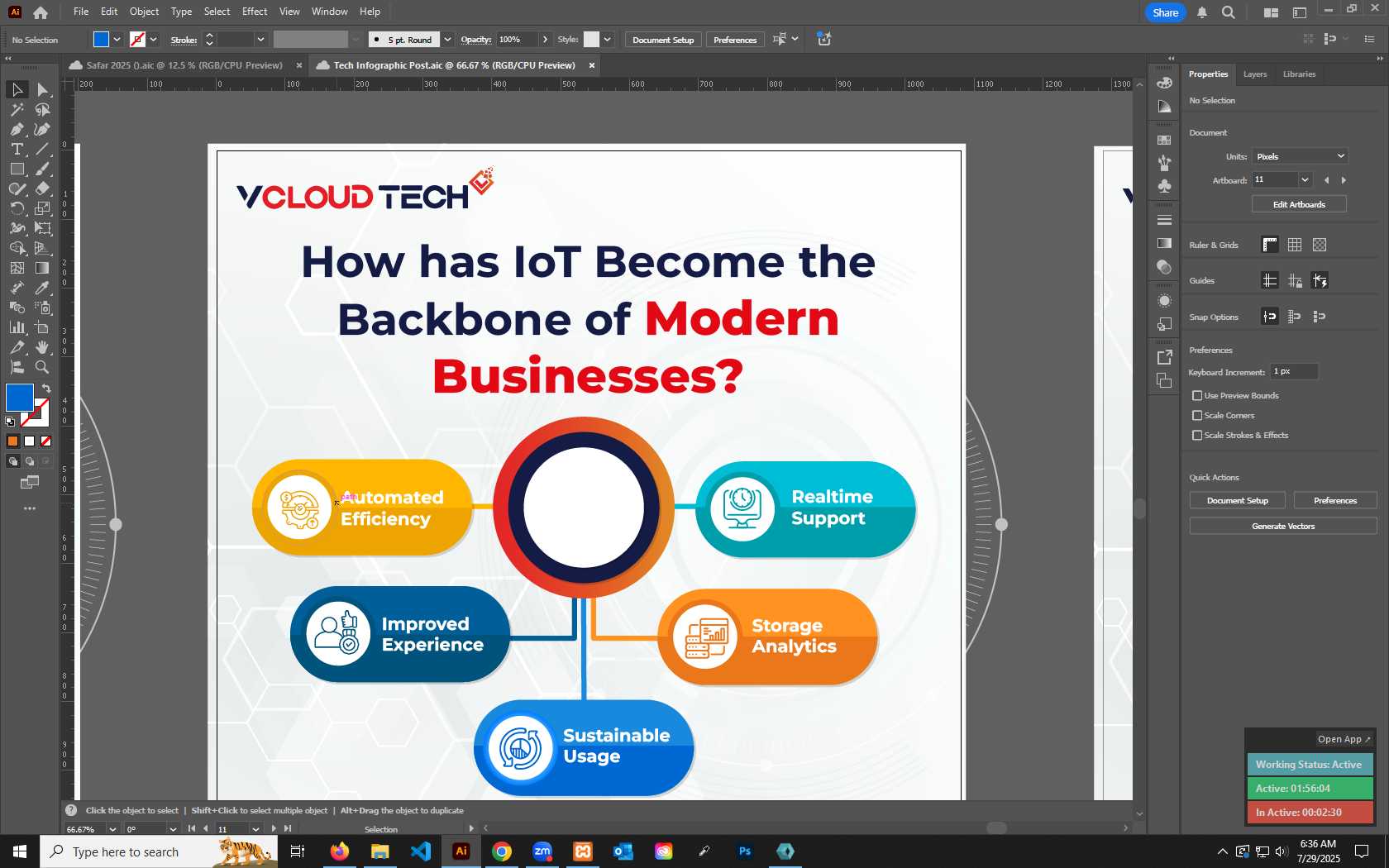Select the Type tool
This screenshot has width=1389, height=868.
coord(17,149)
